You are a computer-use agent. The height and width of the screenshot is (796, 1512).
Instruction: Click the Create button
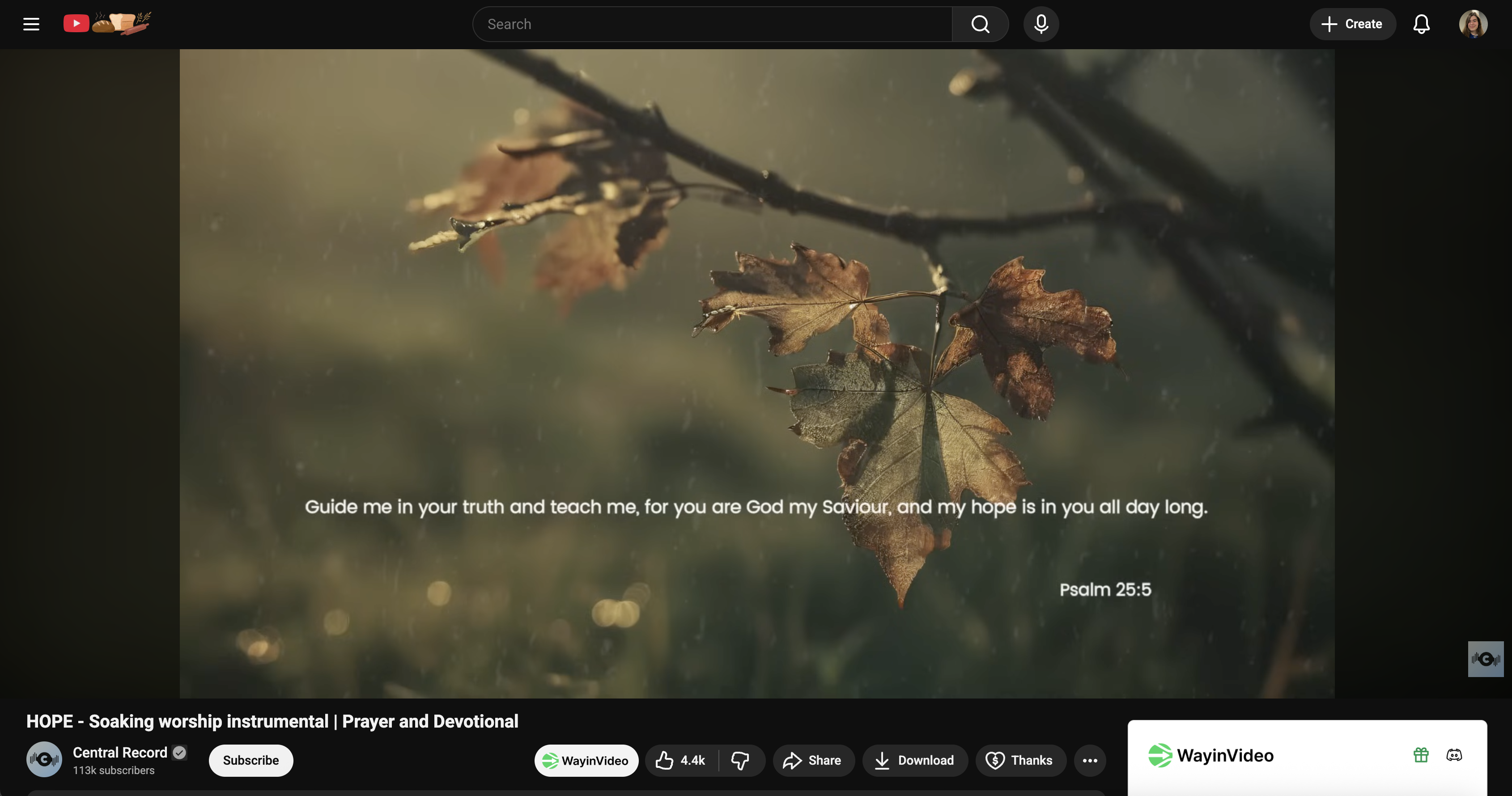point(1352,24)
